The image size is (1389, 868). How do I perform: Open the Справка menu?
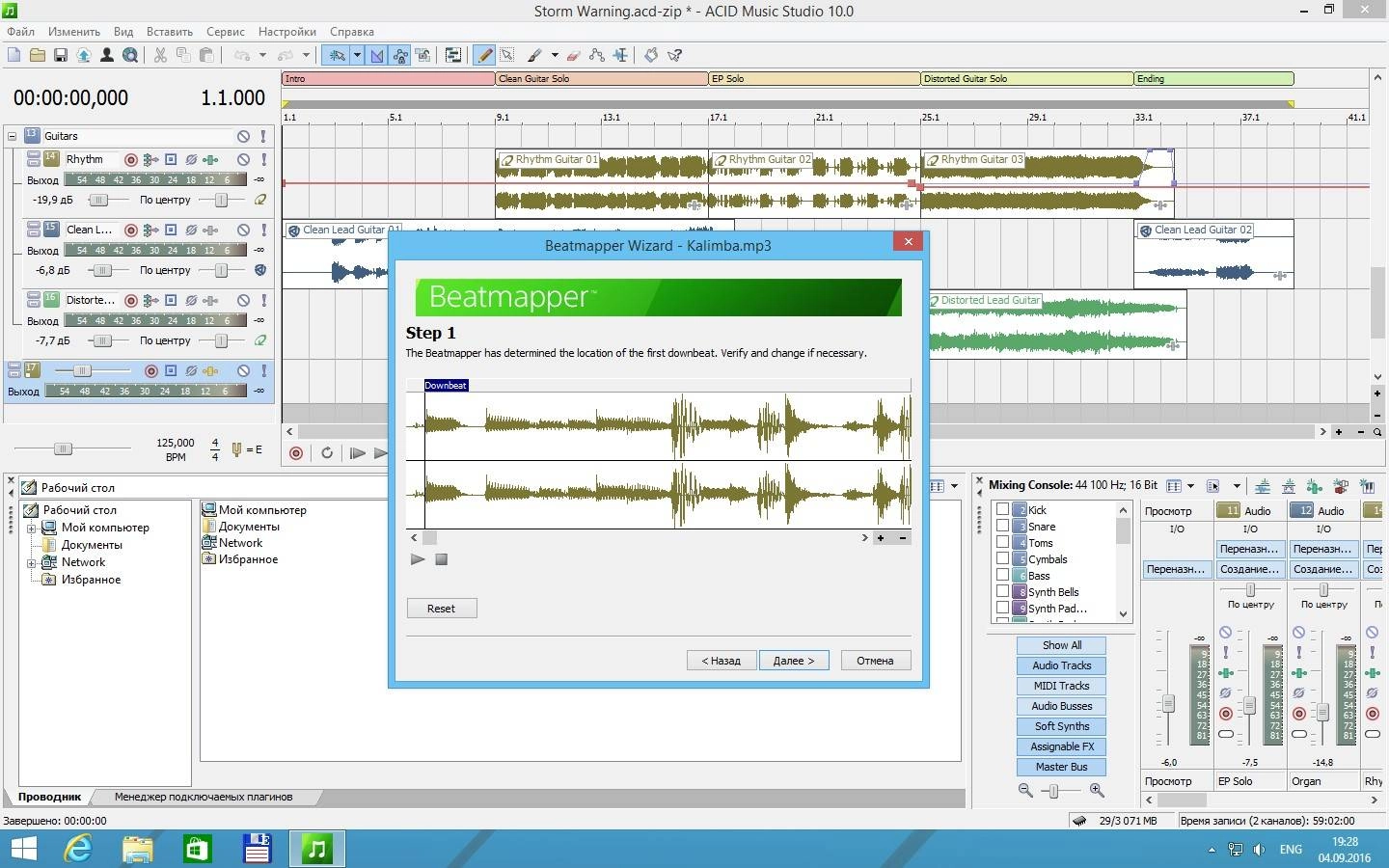pyautogui.click(x=352, y=32)
